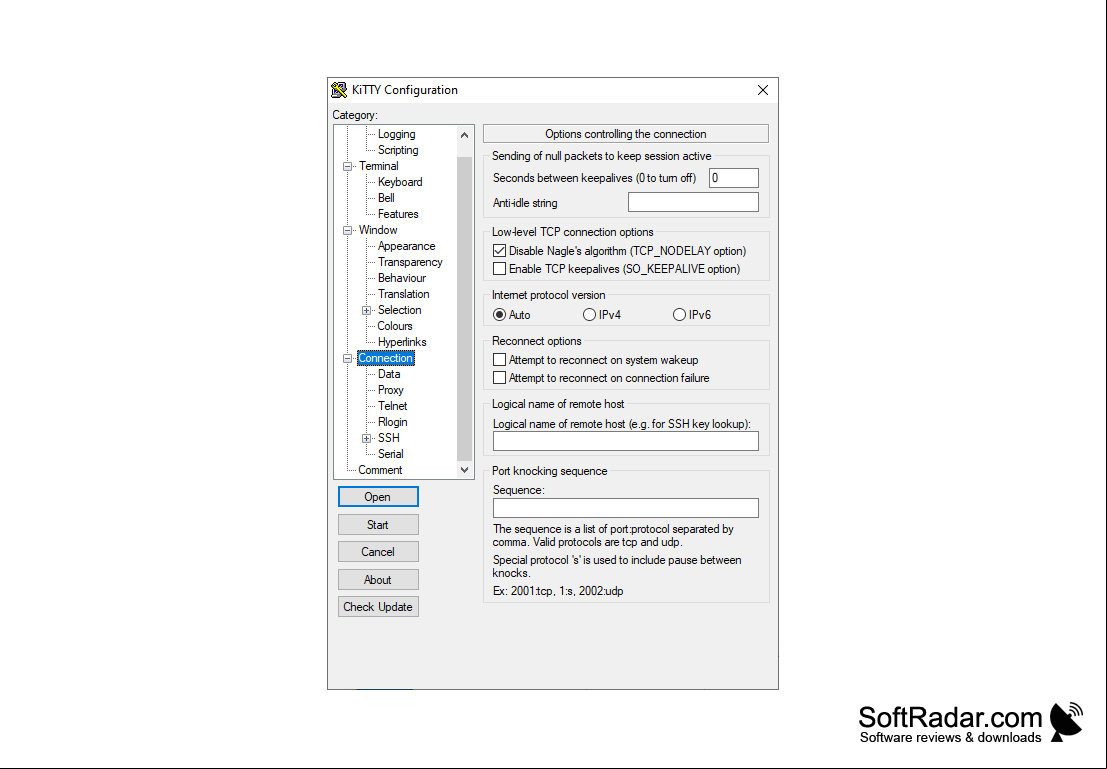This screenshot has width=1107, height=769.
Task: Select the SSH category
Action: [x=388, y=438]
